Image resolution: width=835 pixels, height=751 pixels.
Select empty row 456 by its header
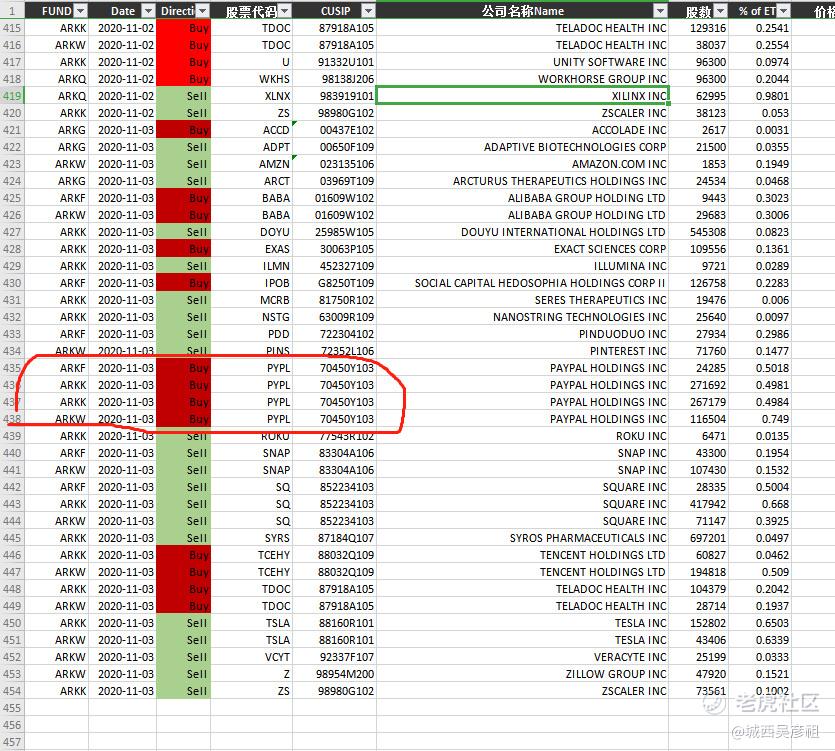point(12,725)
